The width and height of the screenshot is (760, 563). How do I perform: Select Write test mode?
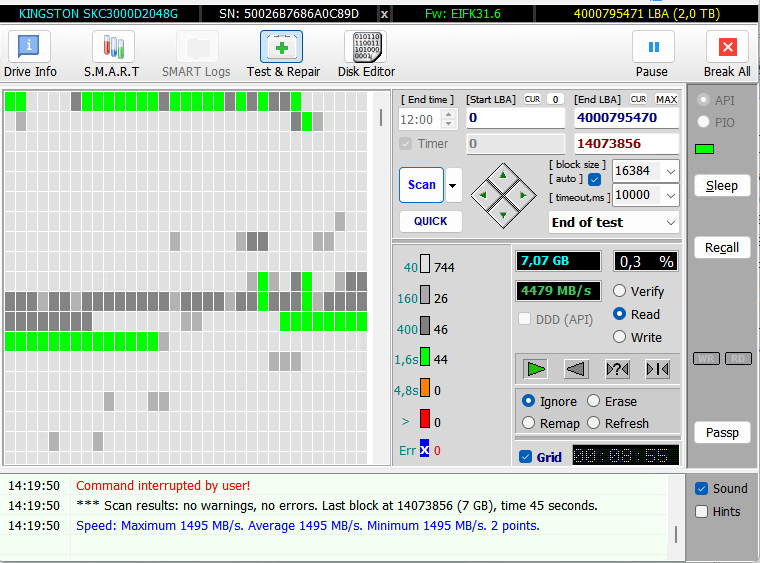(x=619, y=337)
